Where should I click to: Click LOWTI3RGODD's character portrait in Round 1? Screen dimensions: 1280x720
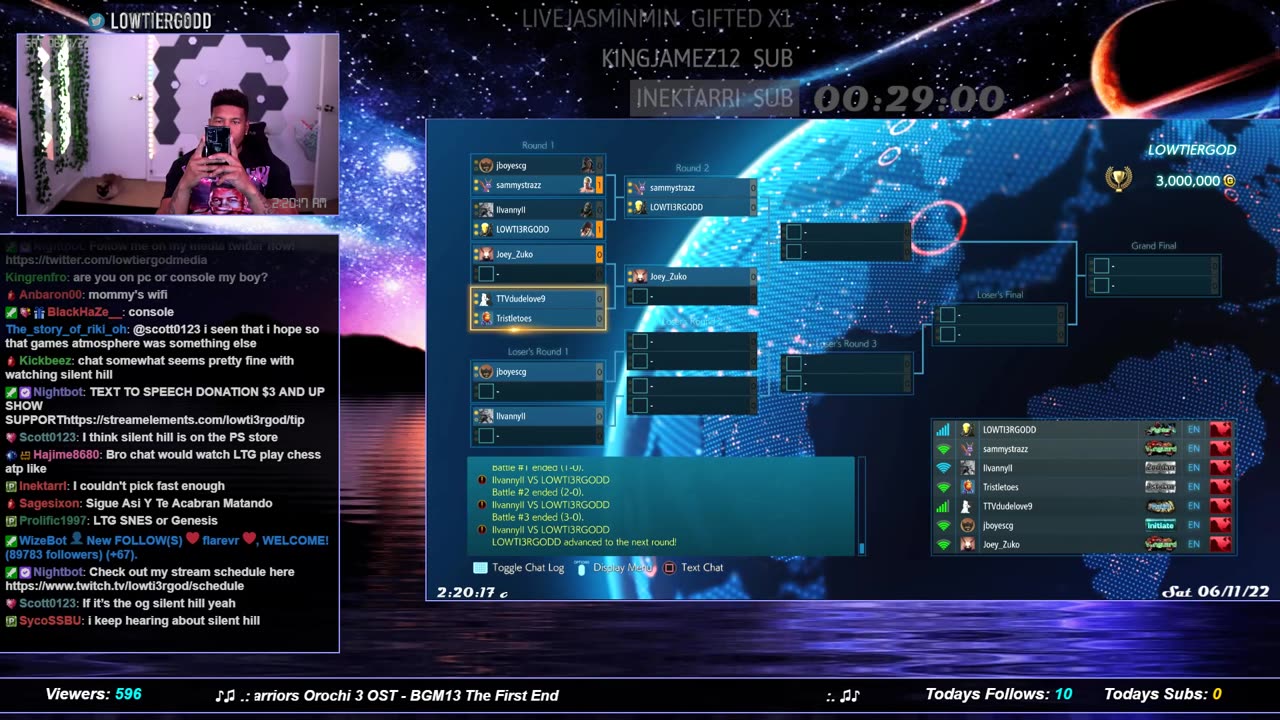click(x=587, y=229)
